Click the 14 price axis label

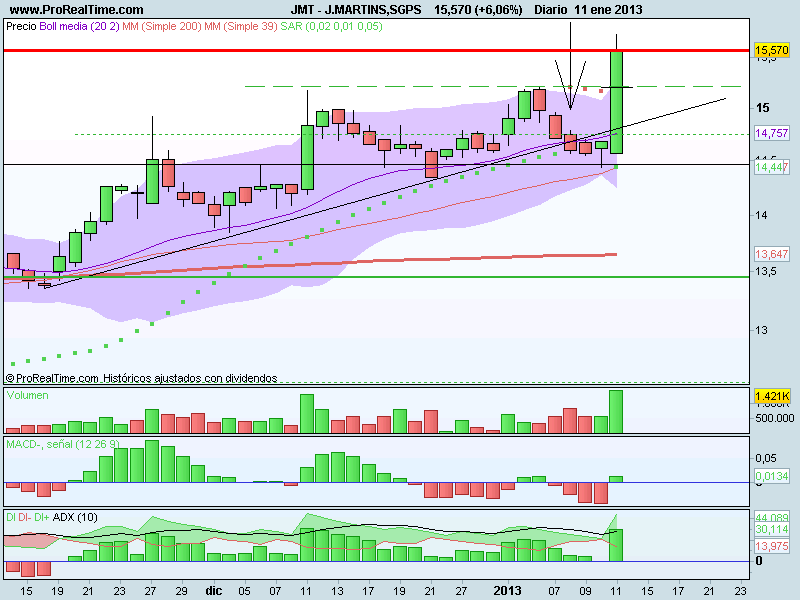tap(761, 215)
